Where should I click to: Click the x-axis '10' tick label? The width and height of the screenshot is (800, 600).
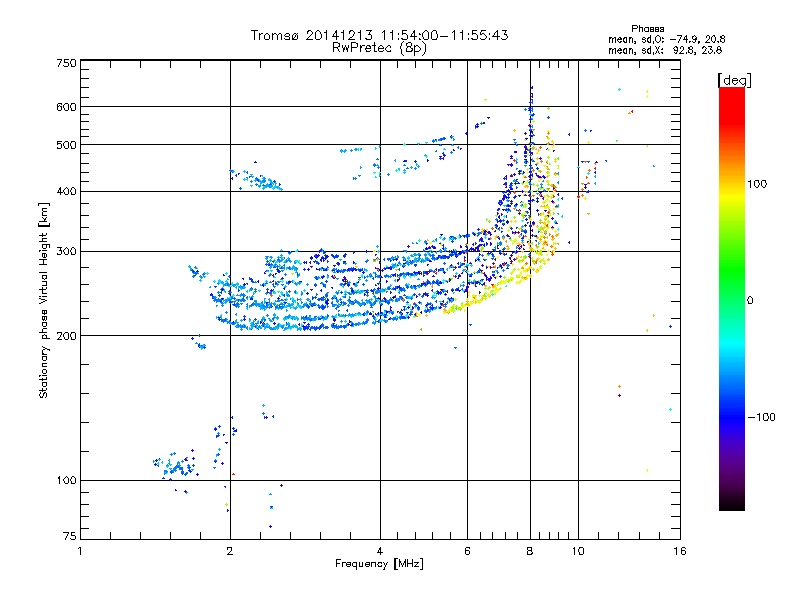click(x=578, y=551)
